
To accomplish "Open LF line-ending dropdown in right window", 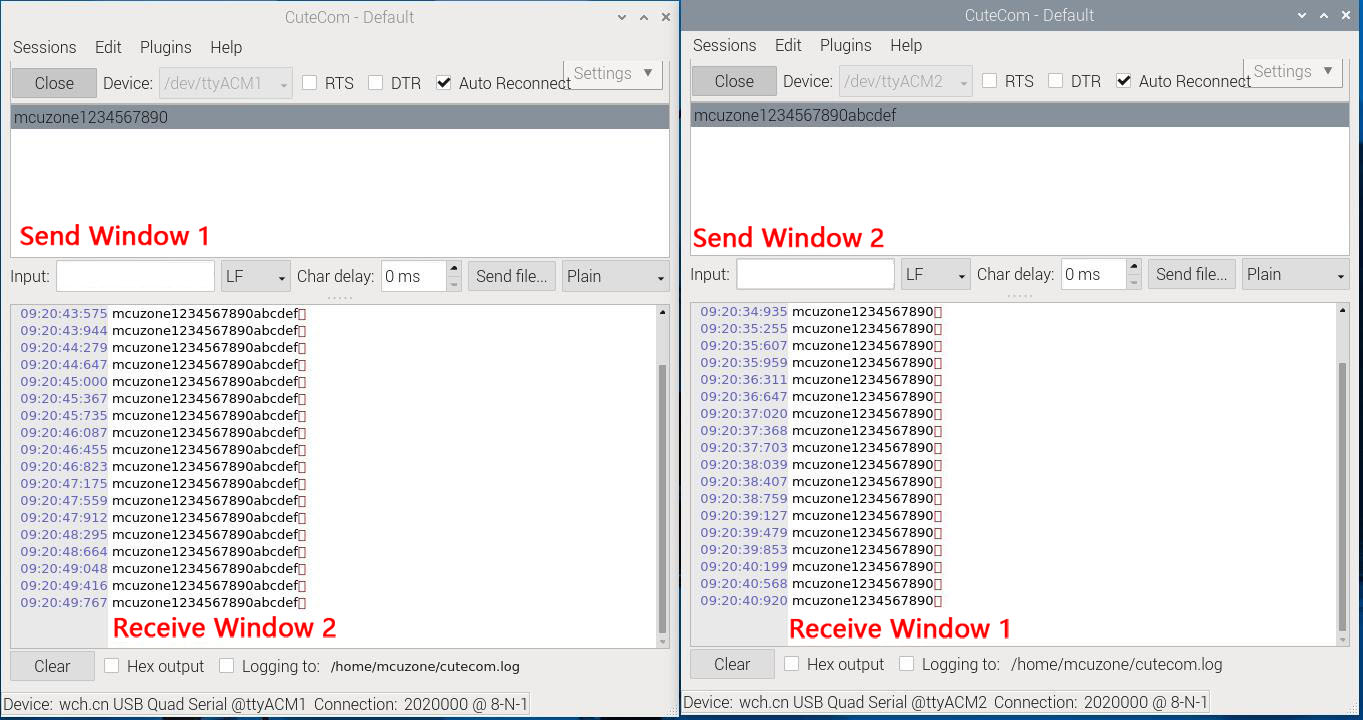I will coord(936,274).
